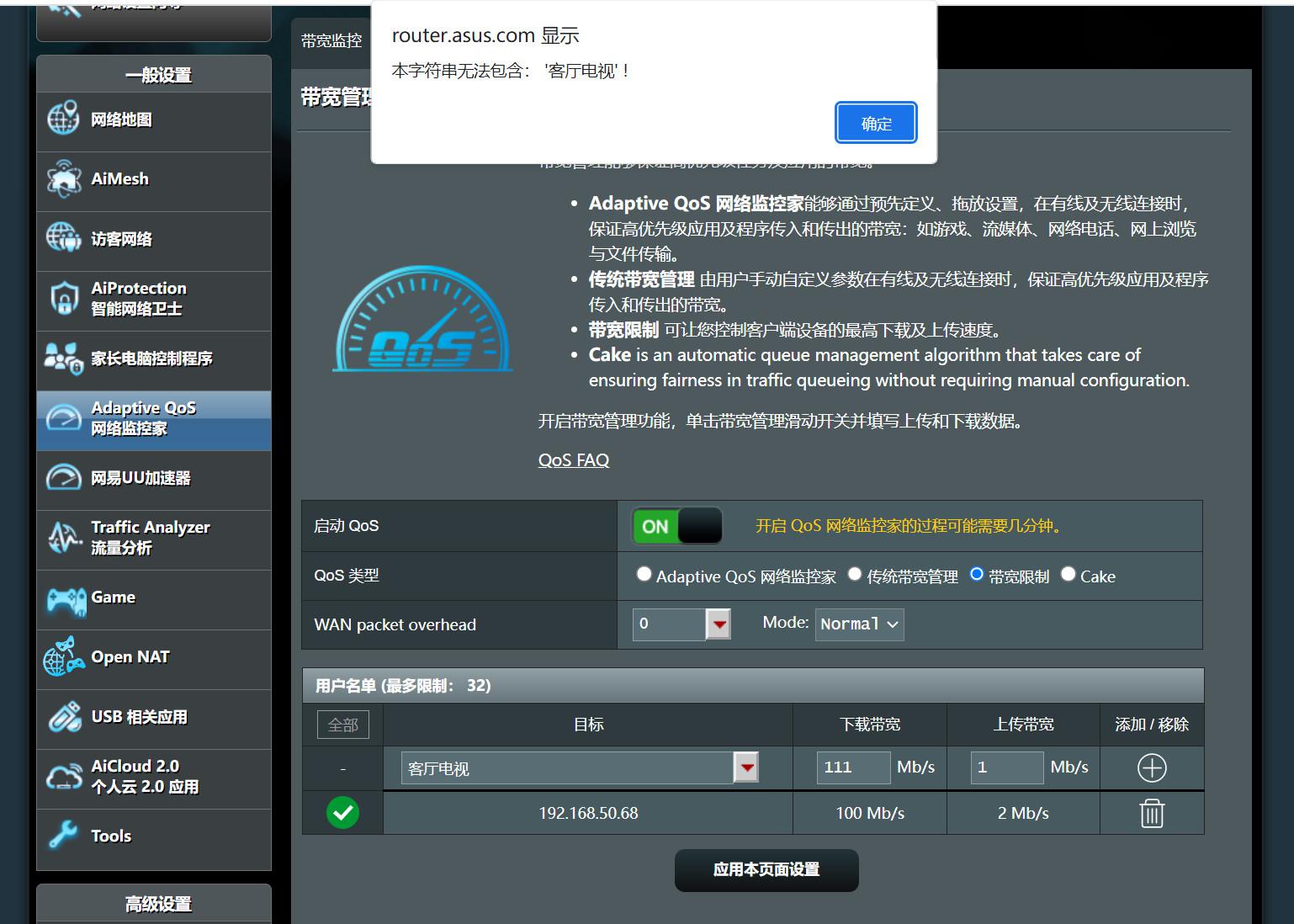Disable the 192.168.50.68 rule green checkmark
Image resolution: width=1294 pixels, height=924 pixels.
342,813
